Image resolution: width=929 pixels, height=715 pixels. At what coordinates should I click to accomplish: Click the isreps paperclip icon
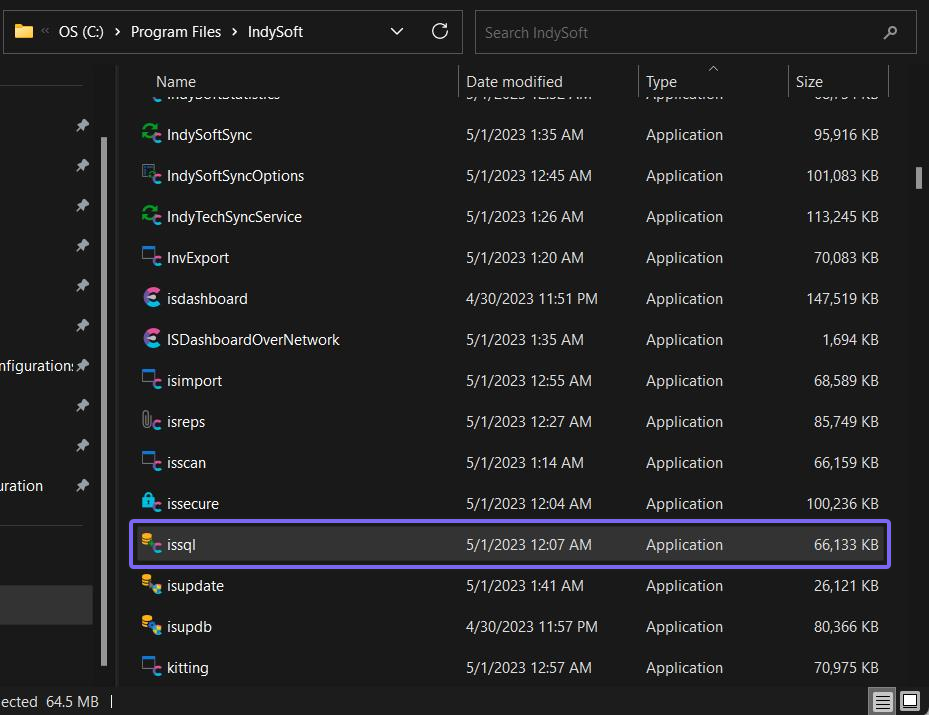point(151,421)
